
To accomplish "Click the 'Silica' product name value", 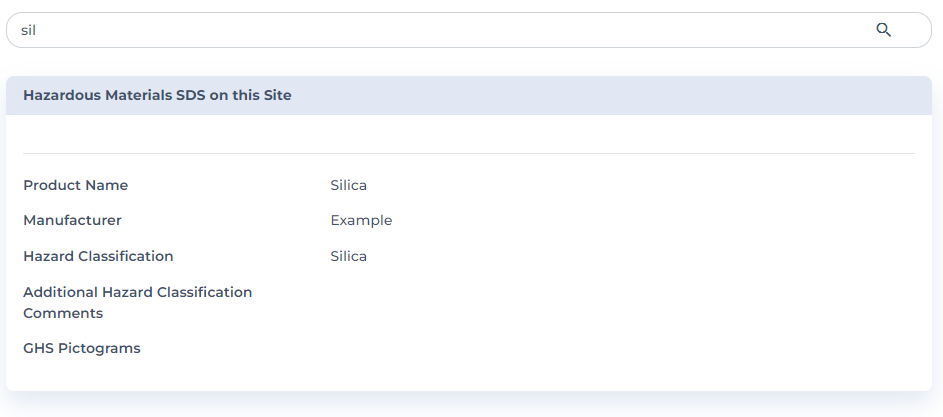I will [348, 185].
